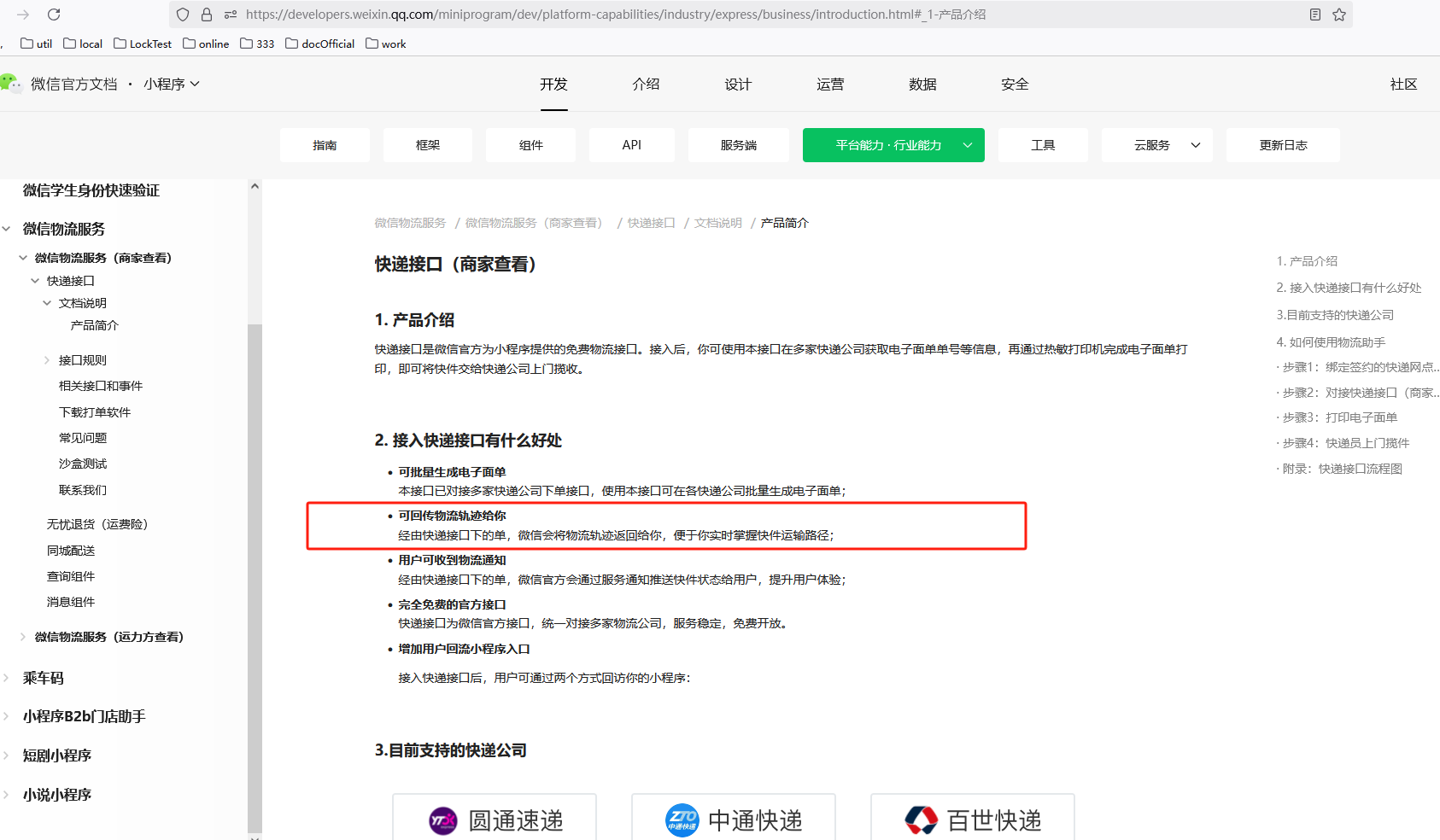Open the 服务端 sub-navigation button

click(x=739, y=145)
